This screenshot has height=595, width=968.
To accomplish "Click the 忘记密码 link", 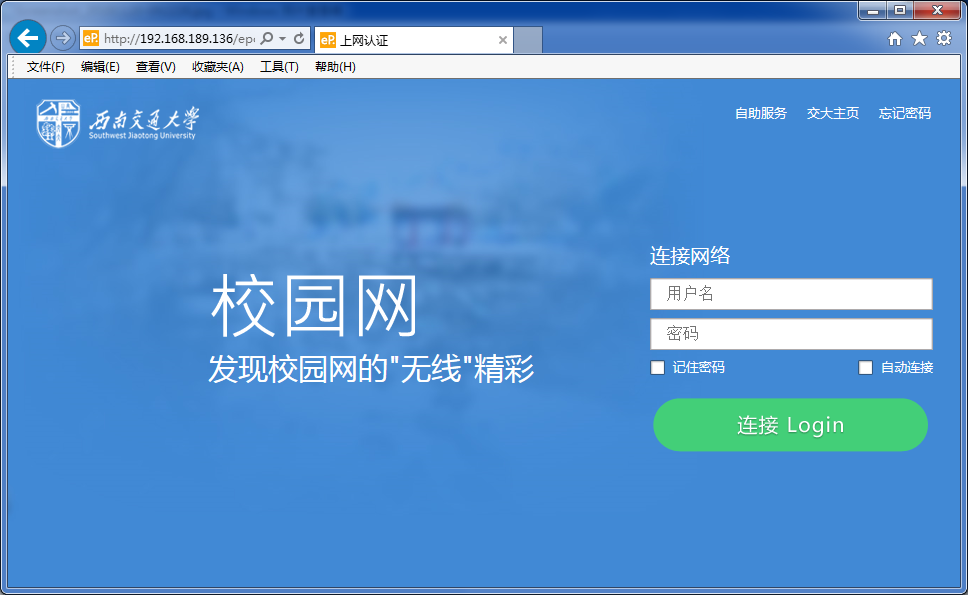I will 904,113.
